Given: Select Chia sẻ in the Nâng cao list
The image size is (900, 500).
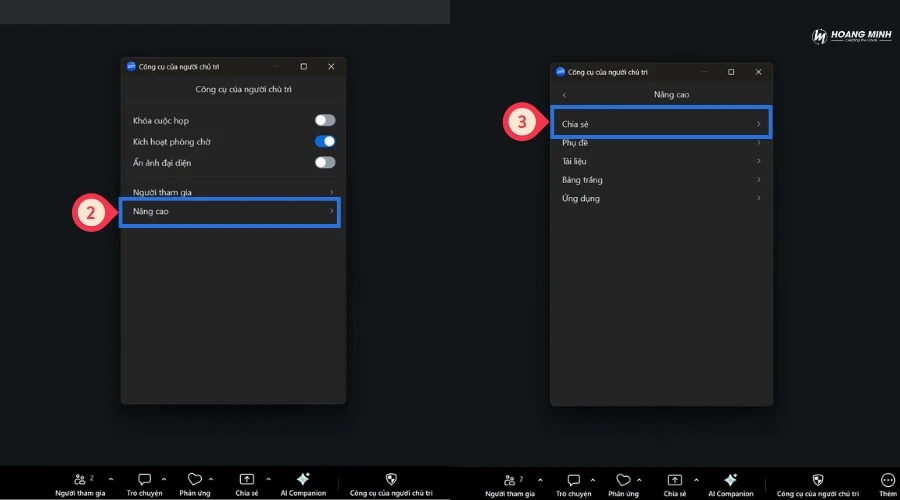Looking at the screenshot, I should [x=660, y=124].
